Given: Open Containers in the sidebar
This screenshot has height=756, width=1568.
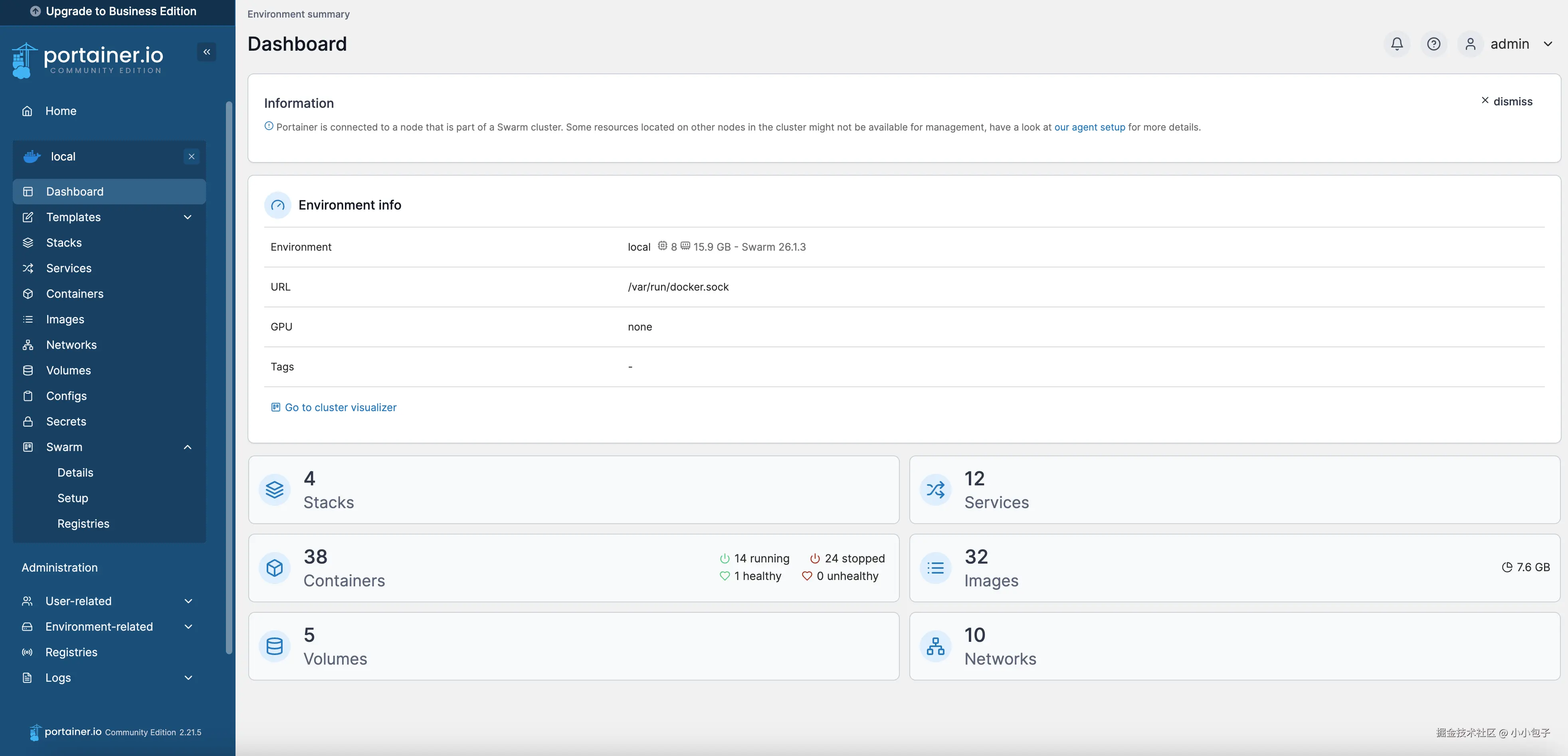Looking at the screenshot, I should (75, 294).
